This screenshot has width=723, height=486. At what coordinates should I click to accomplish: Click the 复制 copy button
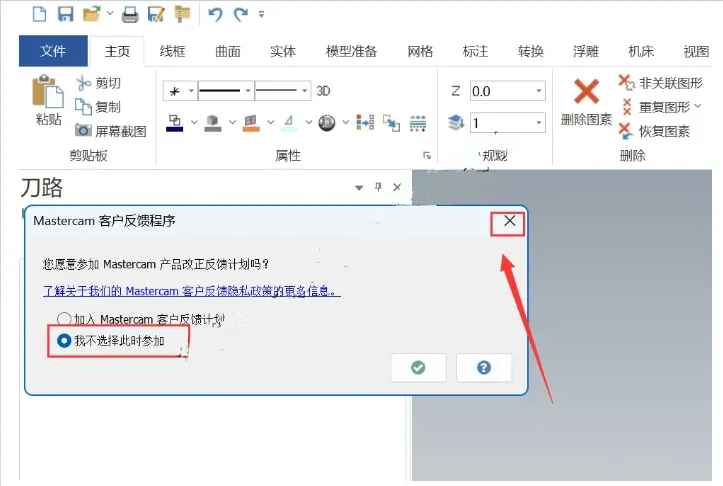[x=98, y=107]
